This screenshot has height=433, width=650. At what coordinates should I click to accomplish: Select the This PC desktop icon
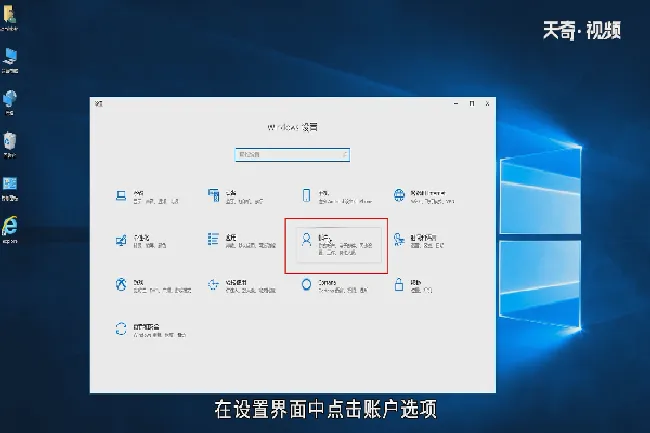pos(9,60)
